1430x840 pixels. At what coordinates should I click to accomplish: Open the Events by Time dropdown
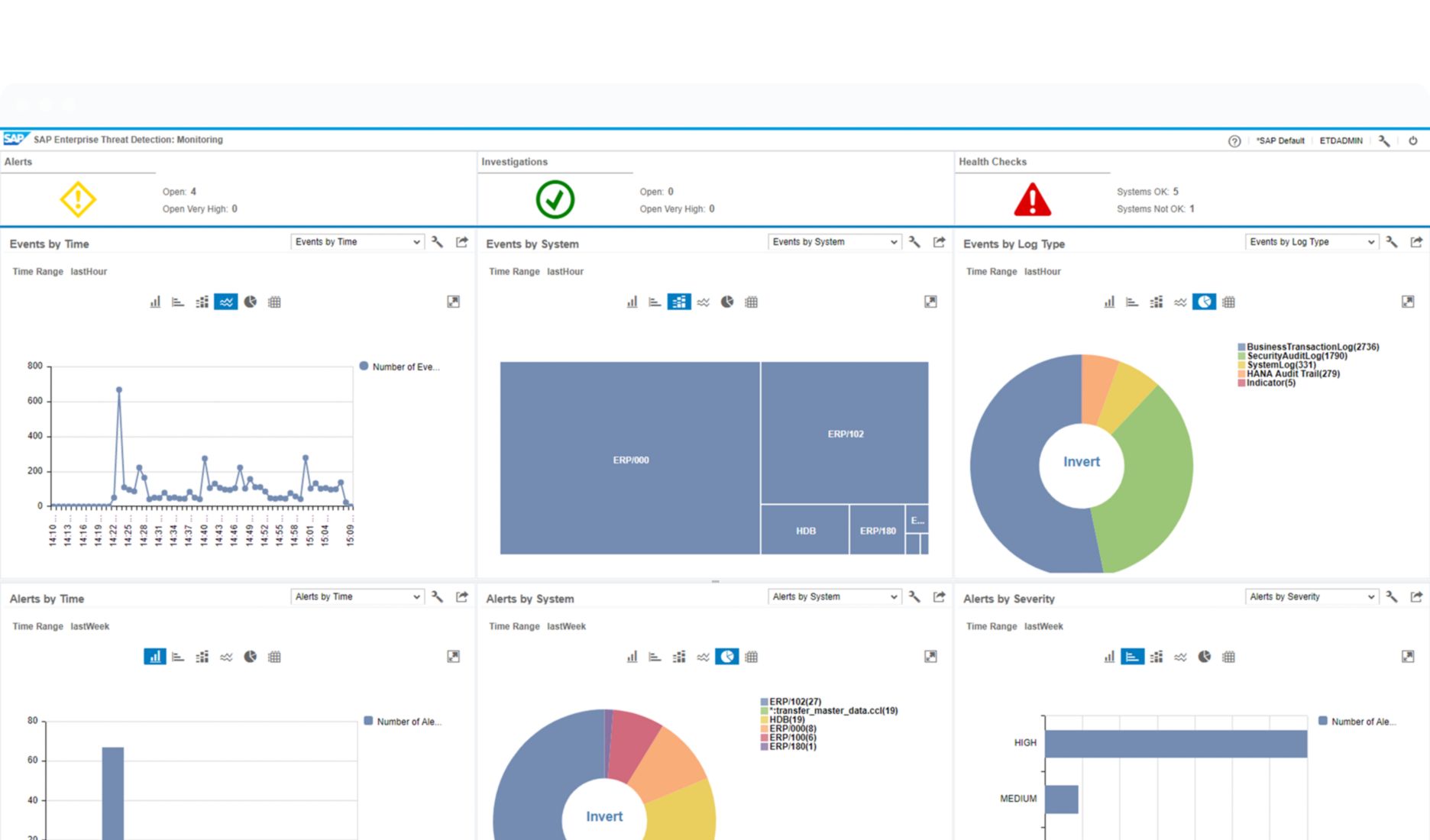click(x=357, y=242)
